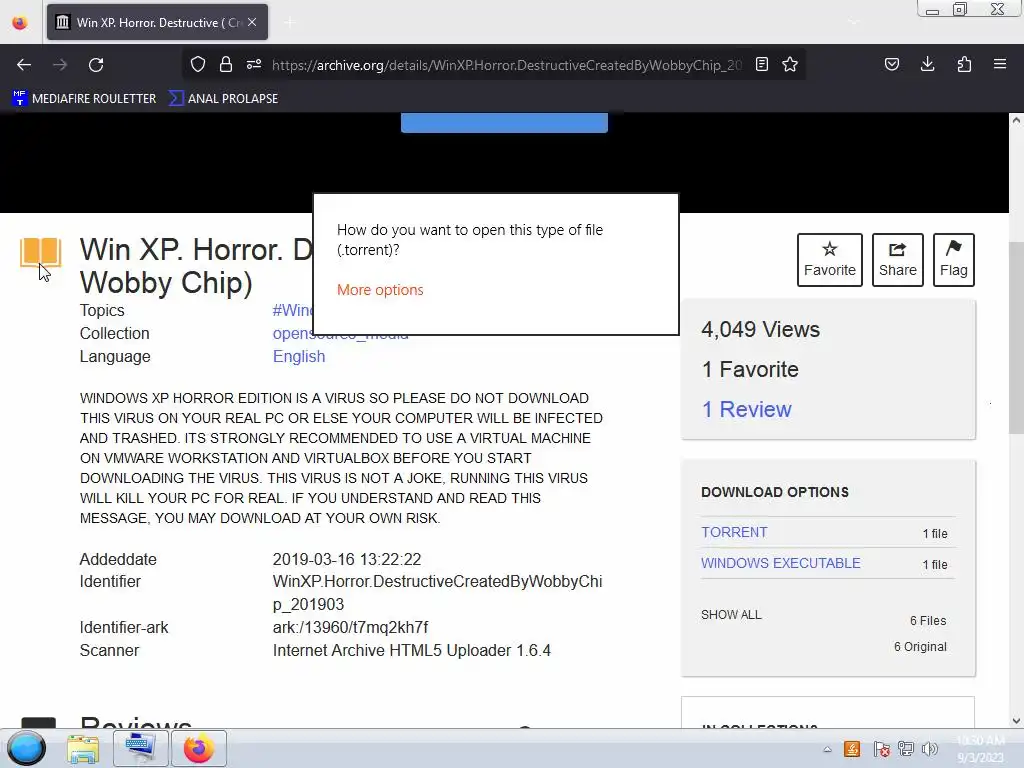1024x768 pixels.
Task: Open the computer keyboard taskbar app
Action: tap(140, 749)
